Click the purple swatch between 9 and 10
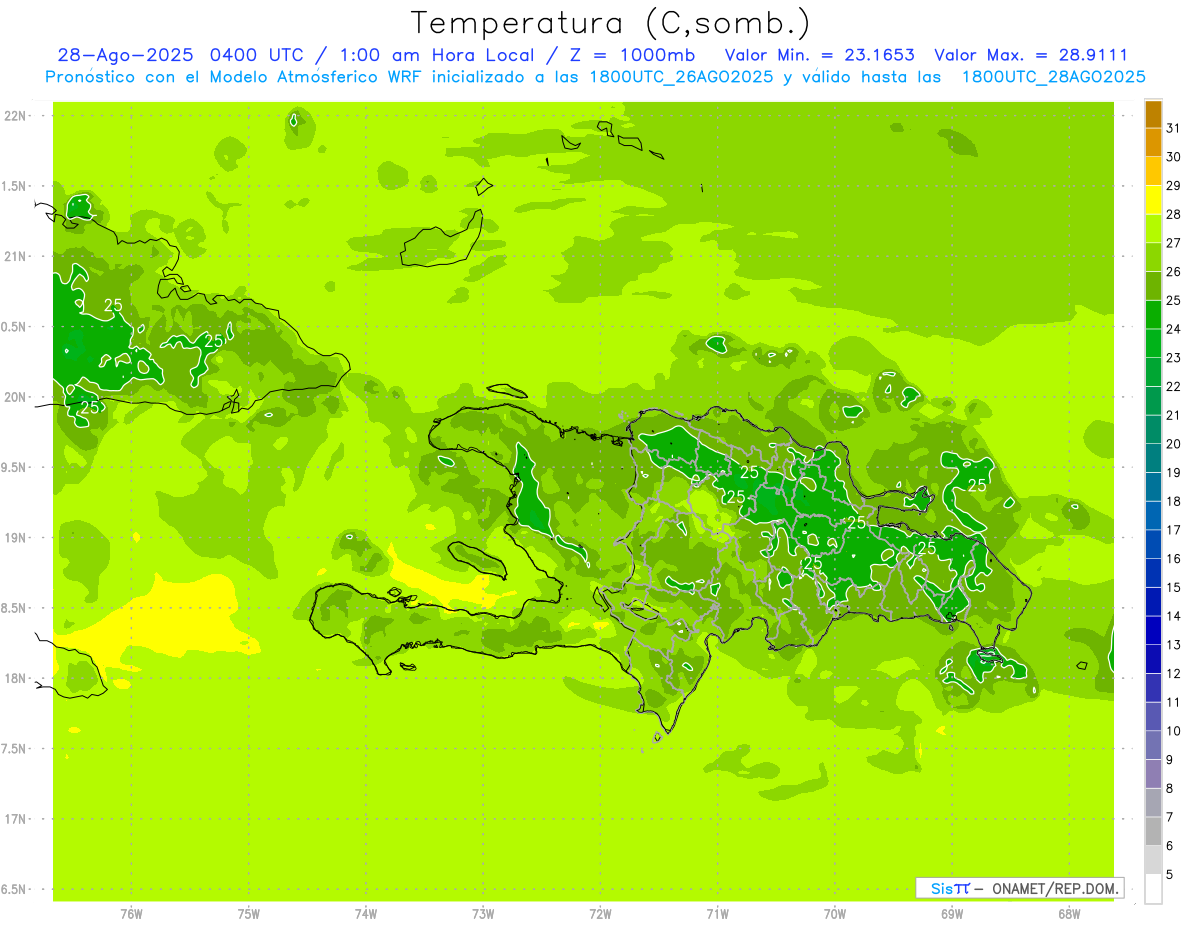Screen dimensions: 1200x927 click(1154, 745)
